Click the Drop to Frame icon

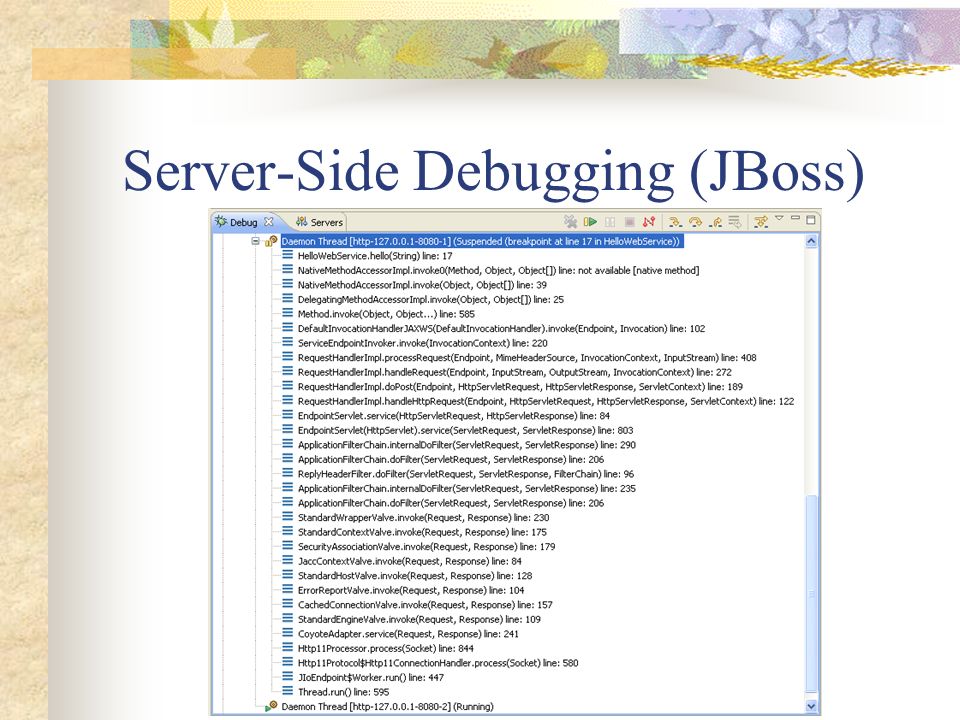(x=735, y=222)
